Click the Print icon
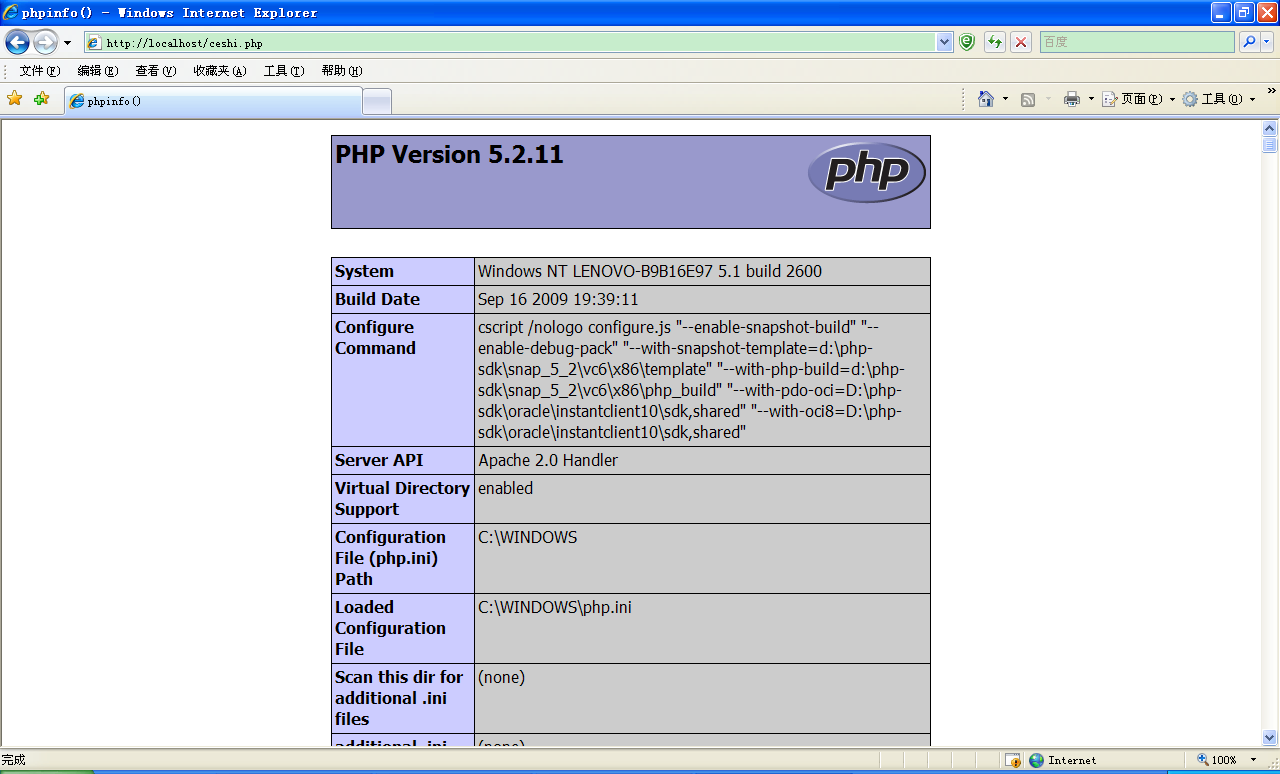 coord(1072,99)
